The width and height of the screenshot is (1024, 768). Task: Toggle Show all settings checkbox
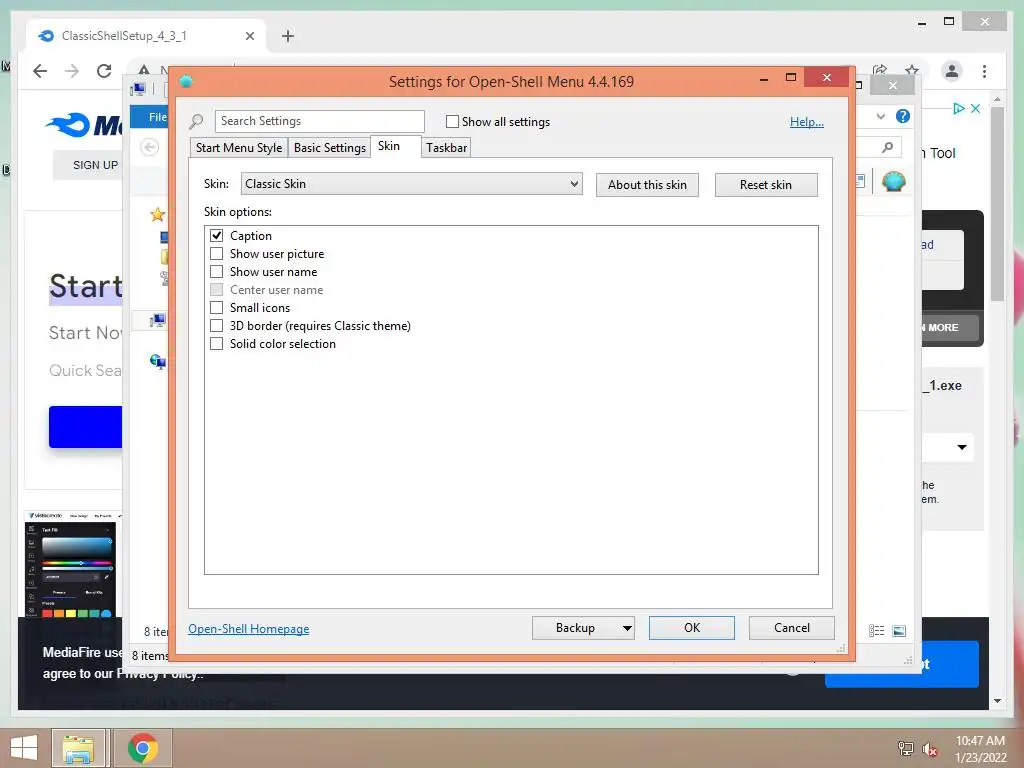tap(452, 121)
